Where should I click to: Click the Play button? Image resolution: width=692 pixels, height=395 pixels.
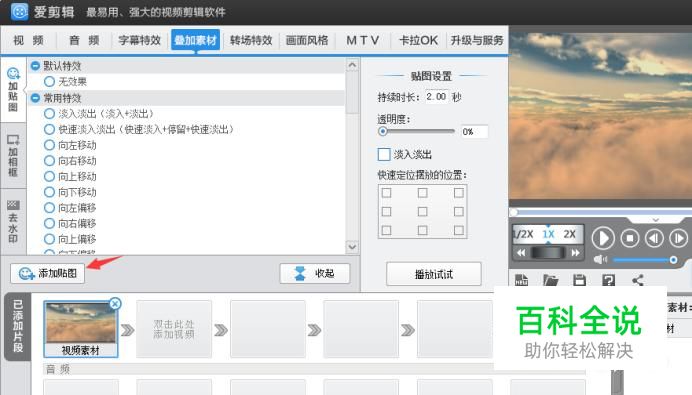tap(603, 238)
